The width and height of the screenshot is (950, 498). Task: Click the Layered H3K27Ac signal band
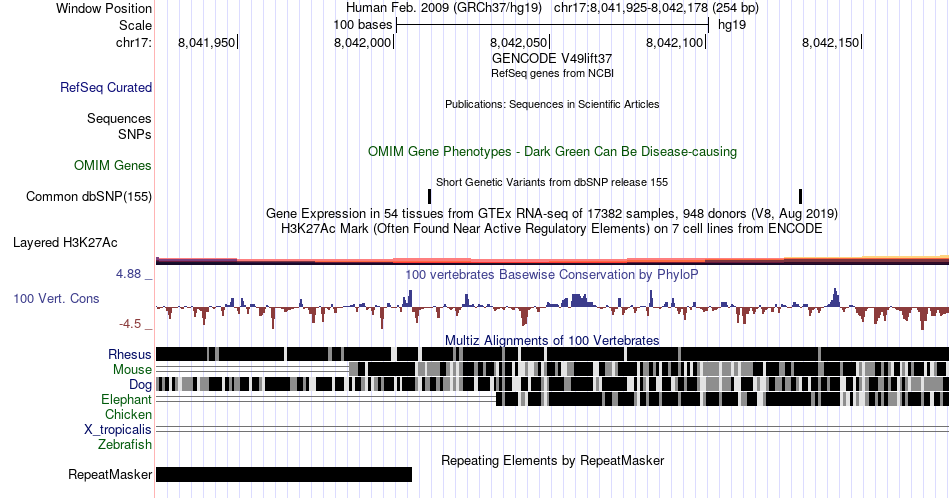click(552, 261)
